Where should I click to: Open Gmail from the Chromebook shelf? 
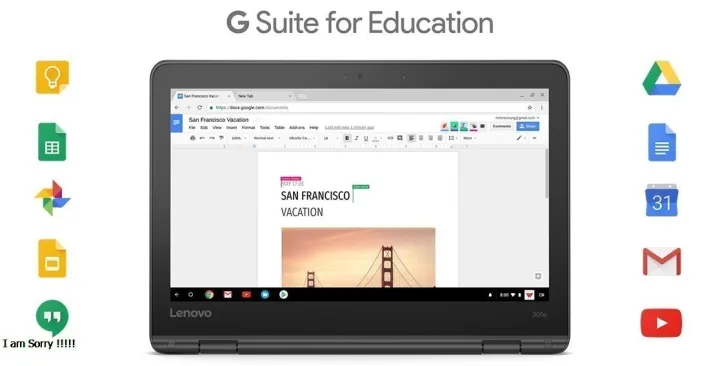[x=228, y=295]
